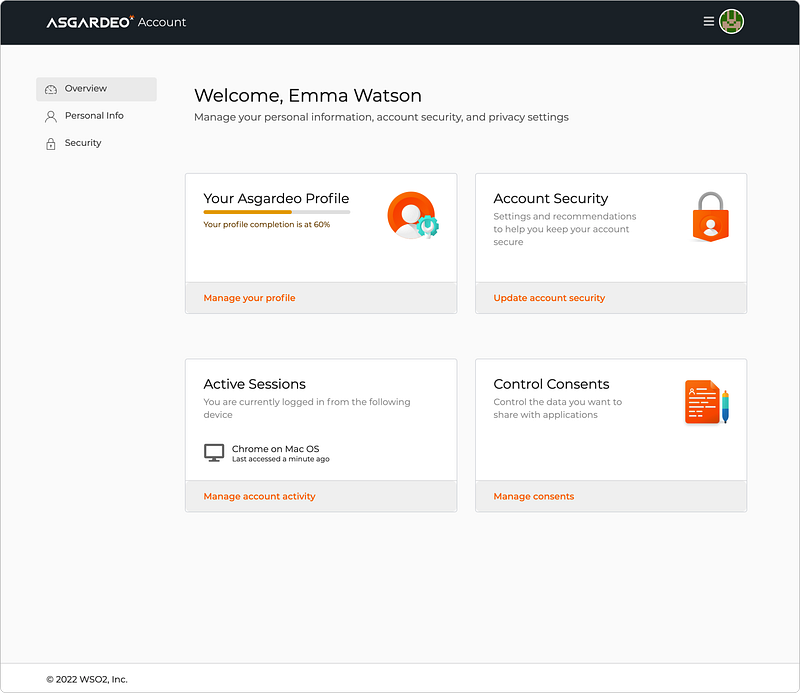Image resolution: width=800 pixels, height=693 pixels.
Task: Click the Asgardeo logo
Action: pyautogui.click(x=90, y=22)
